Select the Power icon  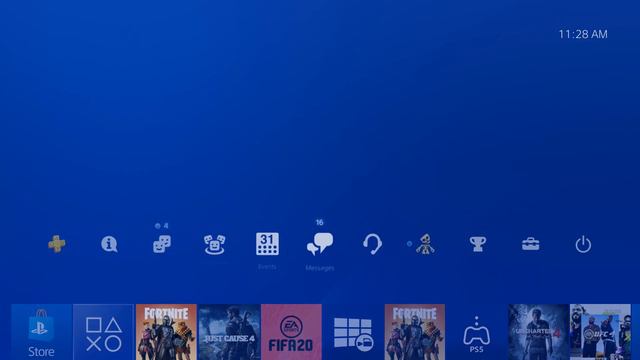(583, 244)
